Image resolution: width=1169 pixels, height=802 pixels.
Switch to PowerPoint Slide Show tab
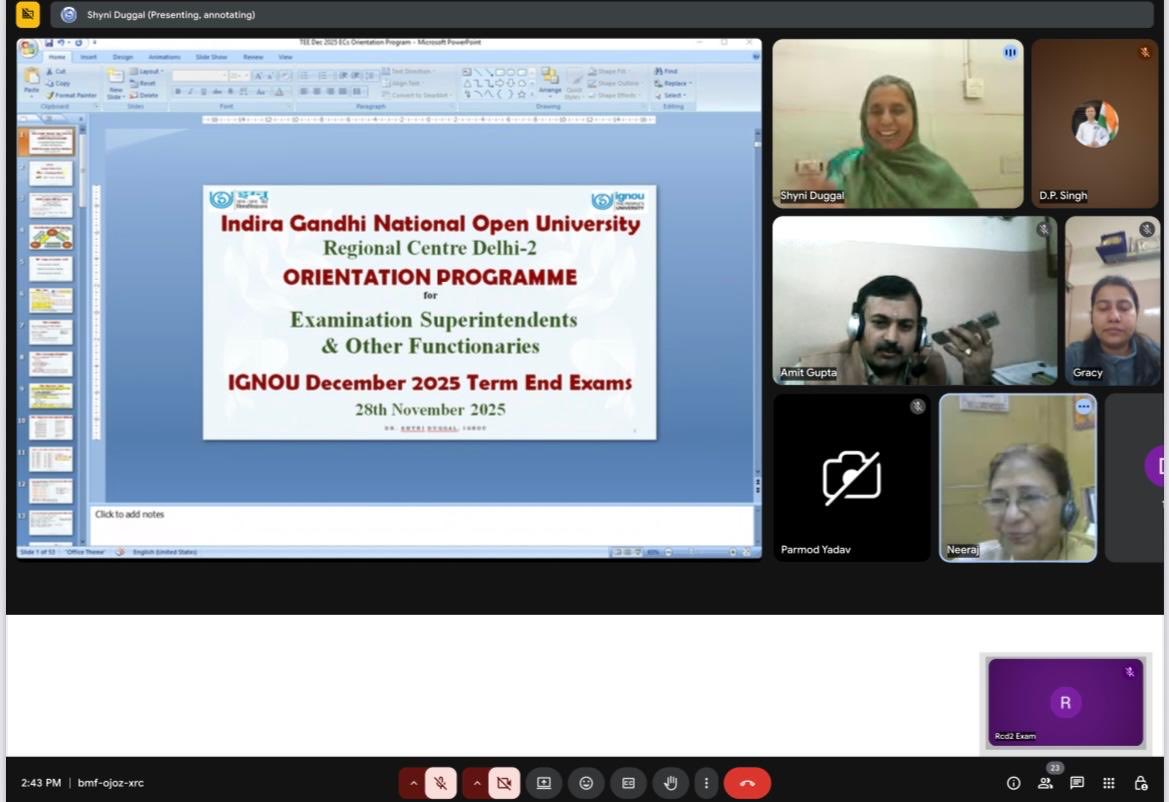pos(212,57)
